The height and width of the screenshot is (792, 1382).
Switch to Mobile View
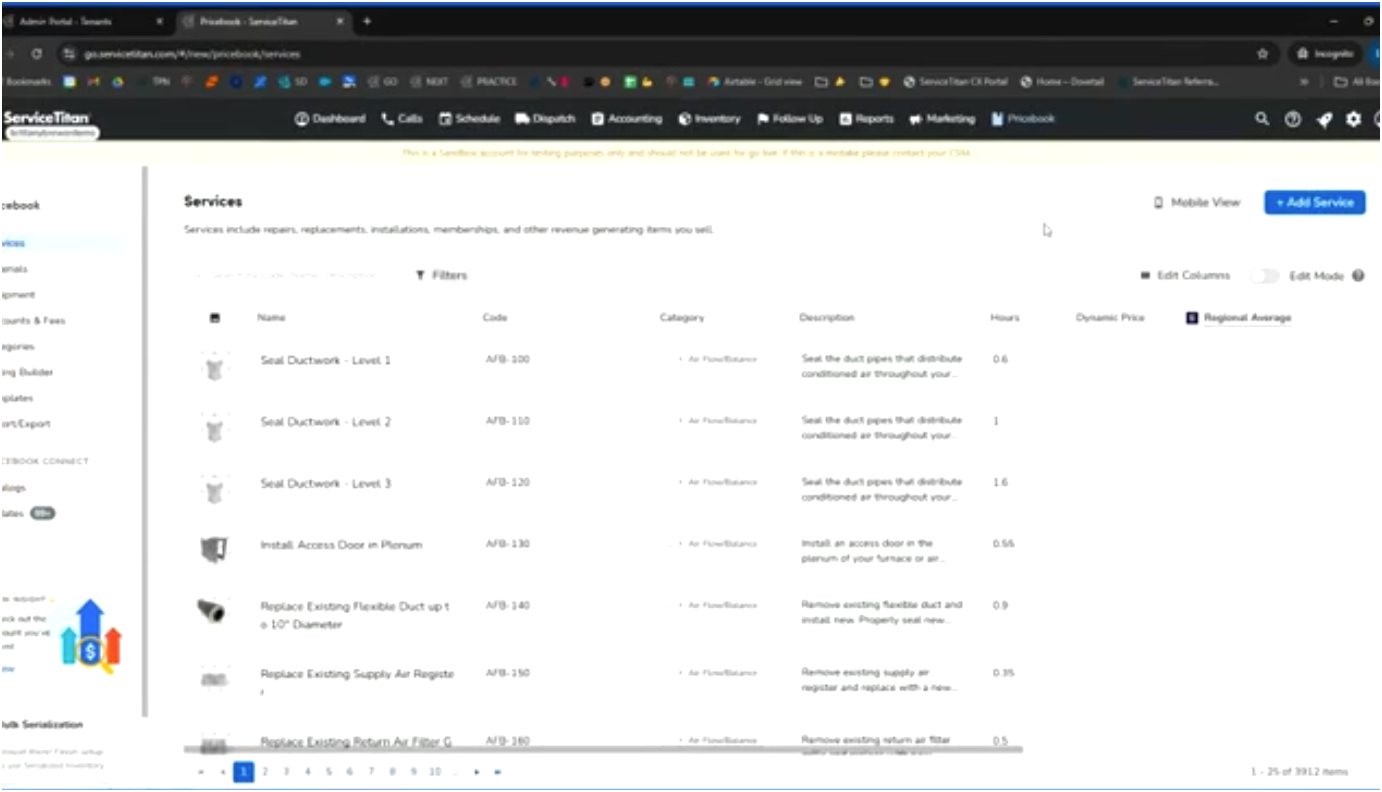tap(1197, 202)
